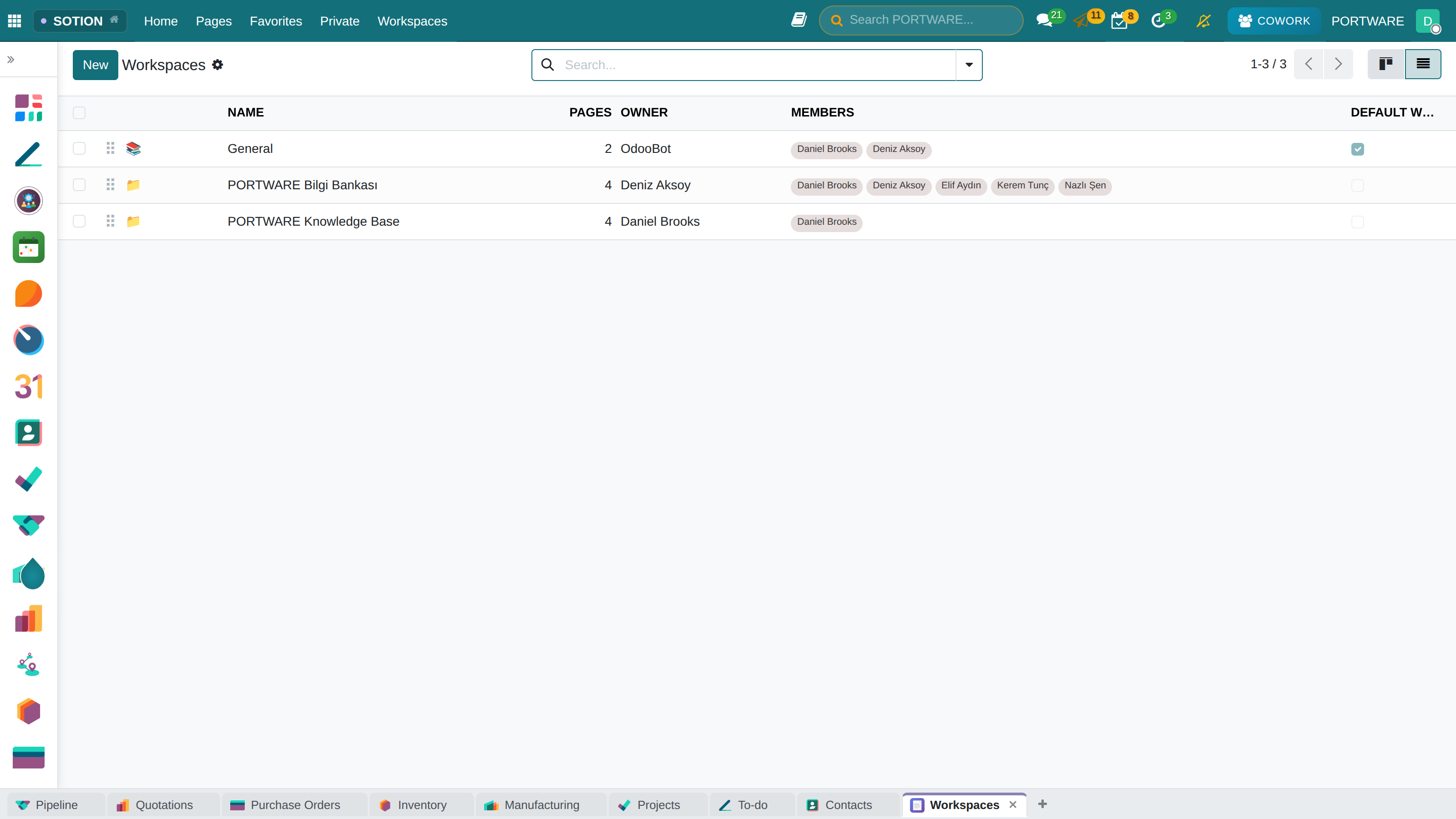
Task: Select the PORTWARE Bilgi Bankası row checkbox
Action: [79, 185]
